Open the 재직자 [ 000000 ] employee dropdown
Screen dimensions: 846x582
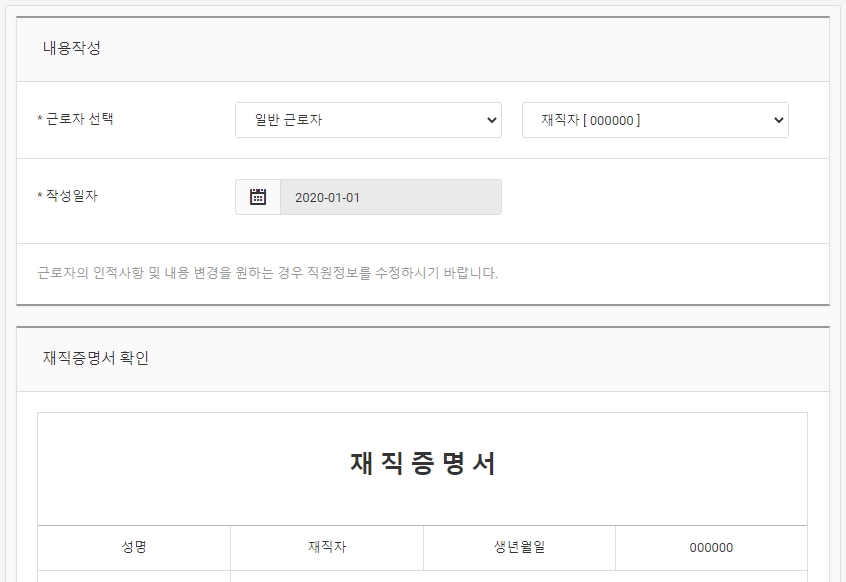(x=655, y=120)
